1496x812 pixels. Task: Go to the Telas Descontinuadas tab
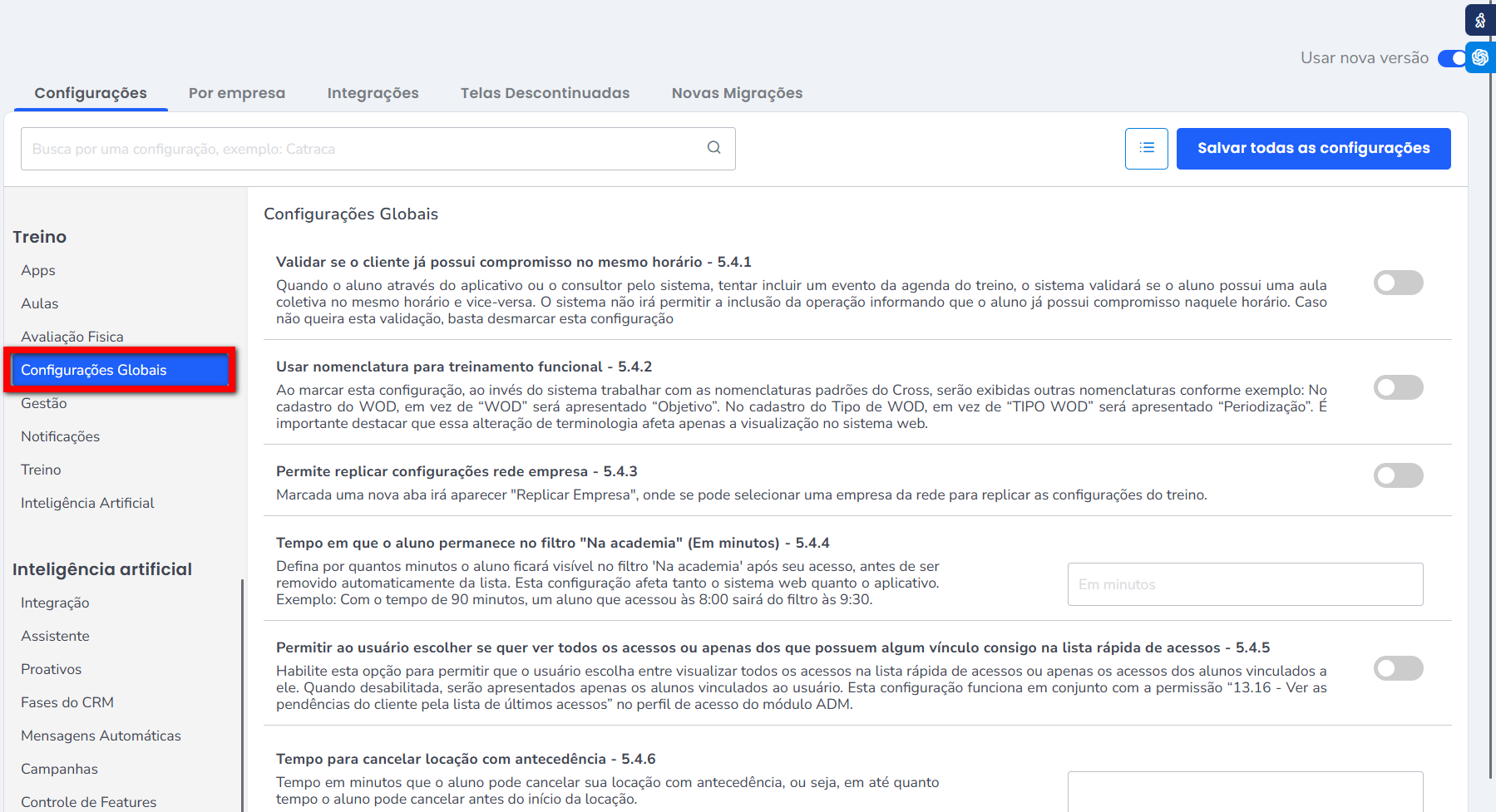(x=545, y=93)
